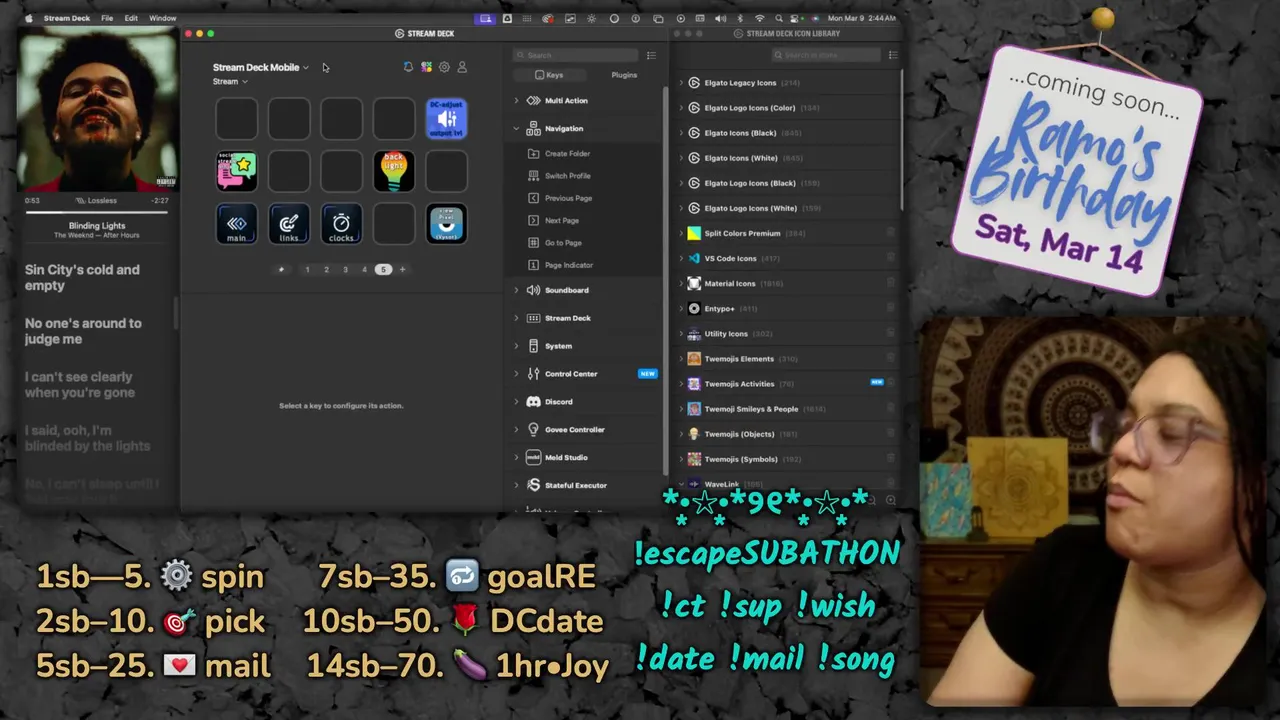Viewport: 1280px width, 720px height.
Task: Seek within Blinding Lights progress bar
Action: pyautogui.click(x=97, y=212)
